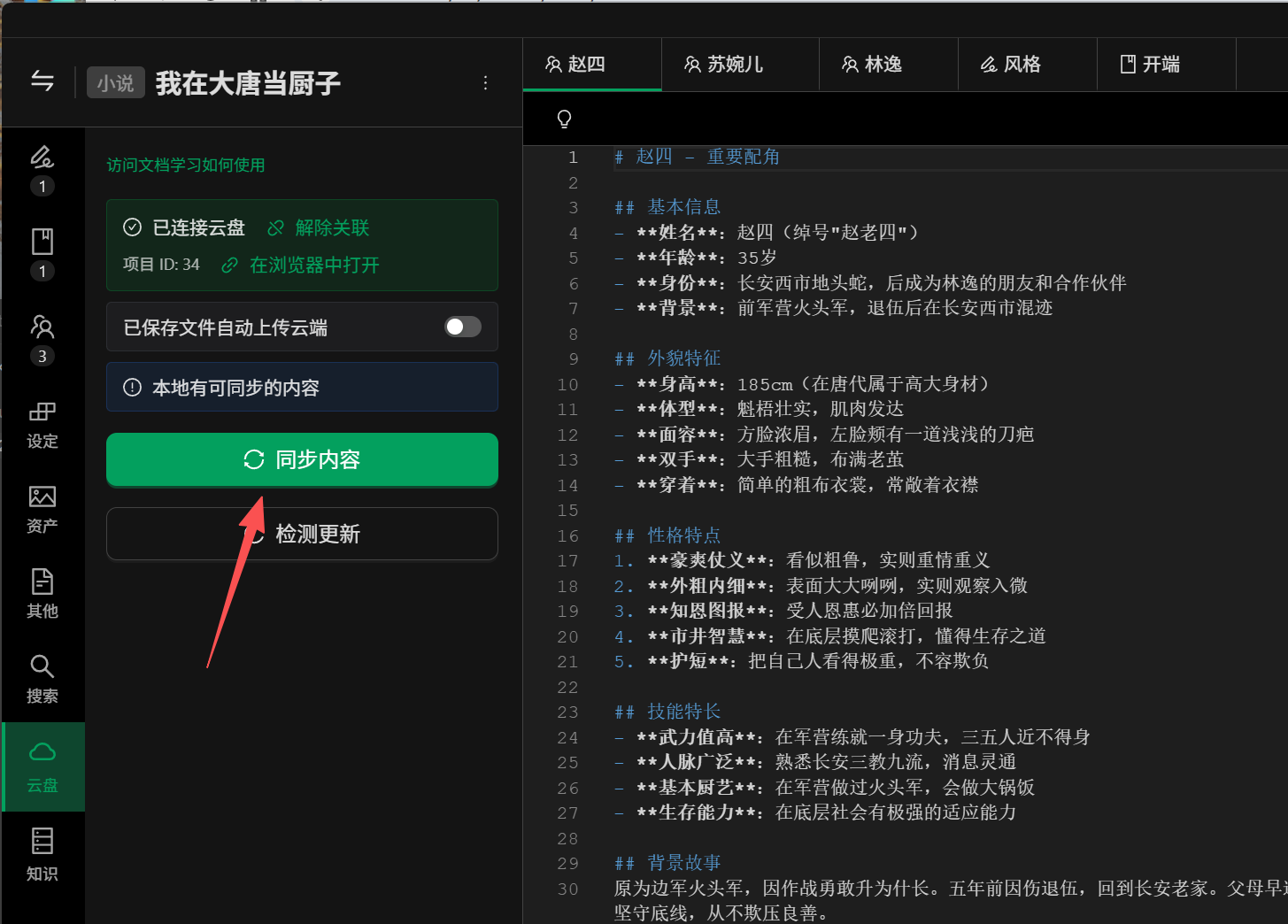Click 解除关联 to unlink cloud drive
Image resolution: width=1288 pixels, height=924 pixels.
[x=319, y=227]
